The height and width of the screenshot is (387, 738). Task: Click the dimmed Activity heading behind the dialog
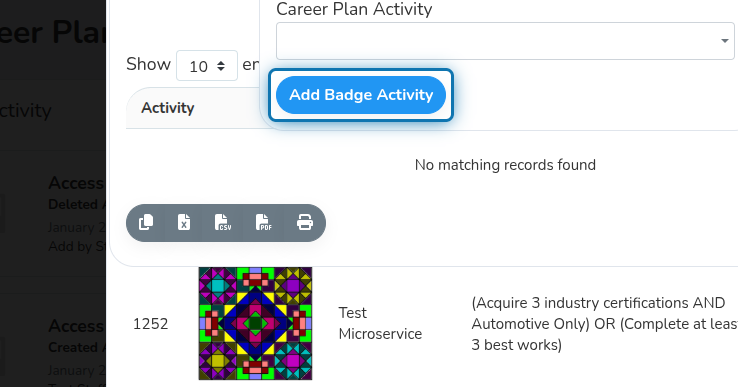point(25,111)
